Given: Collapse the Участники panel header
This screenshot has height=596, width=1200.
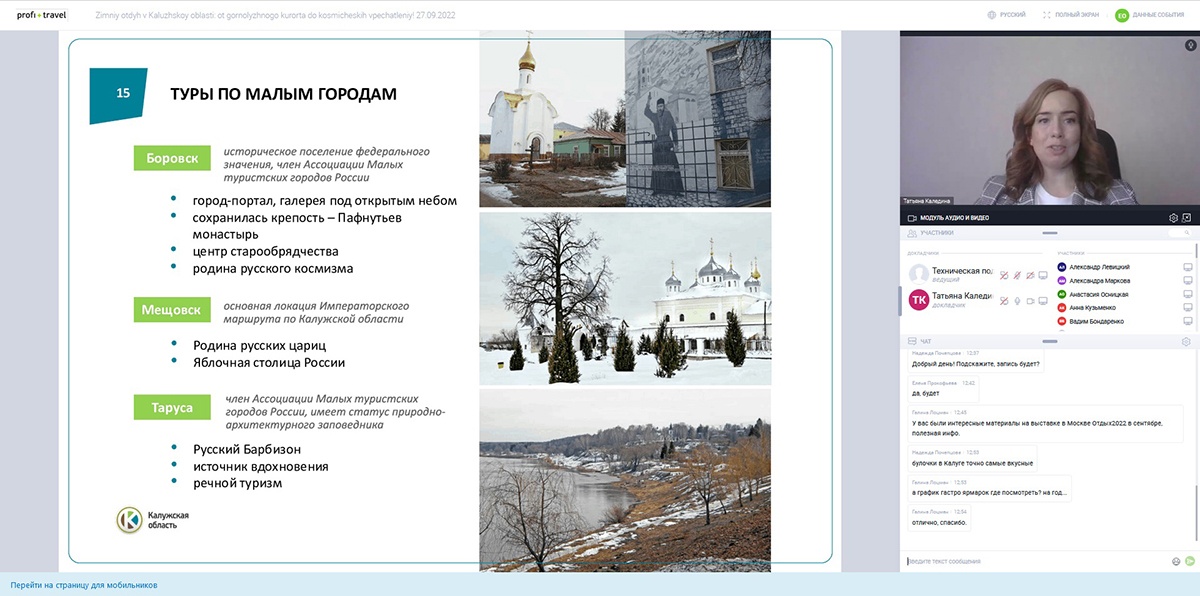Looking at the screenshot, I should [x=1050, y=233].
